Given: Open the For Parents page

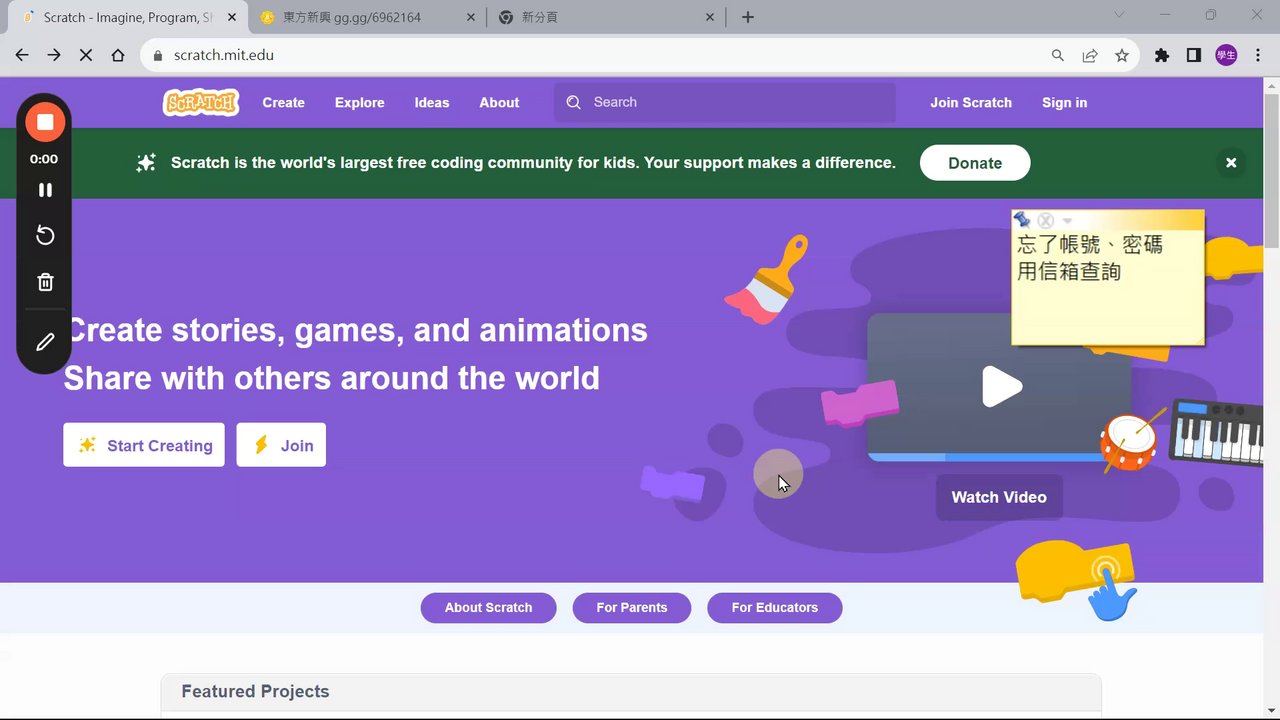Looking at the screenshot, I should point(631,607).
